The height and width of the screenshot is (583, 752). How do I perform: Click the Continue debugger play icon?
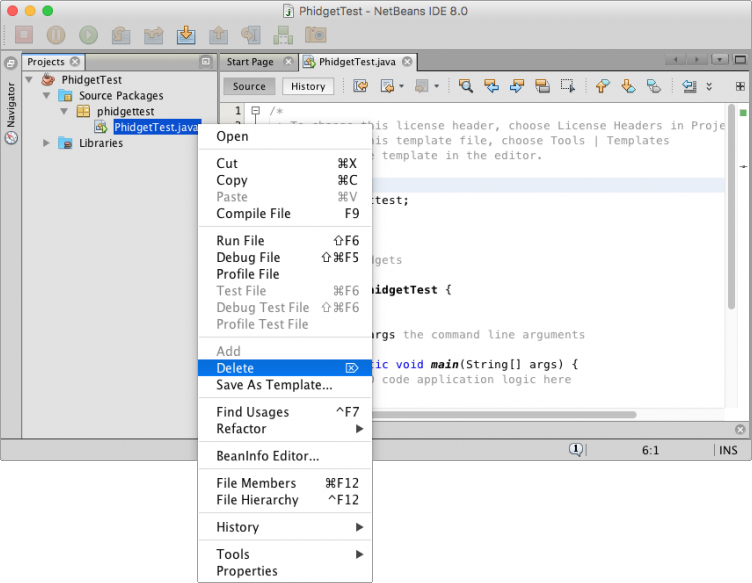pyautogui.click(x=88, y=35)
